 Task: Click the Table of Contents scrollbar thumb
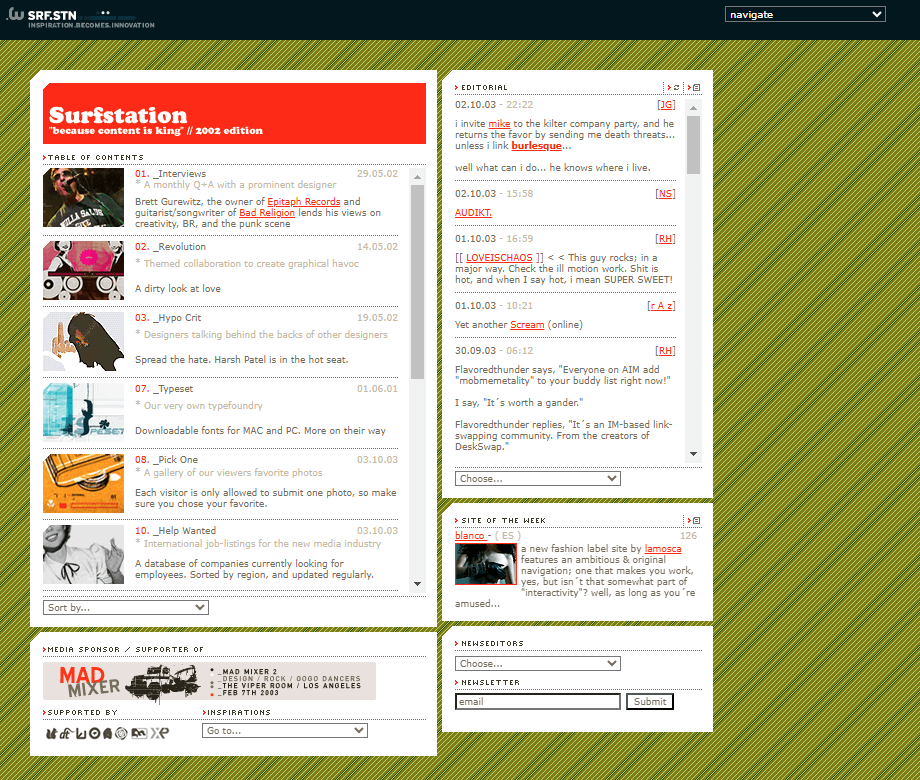(x=417, y=282)
